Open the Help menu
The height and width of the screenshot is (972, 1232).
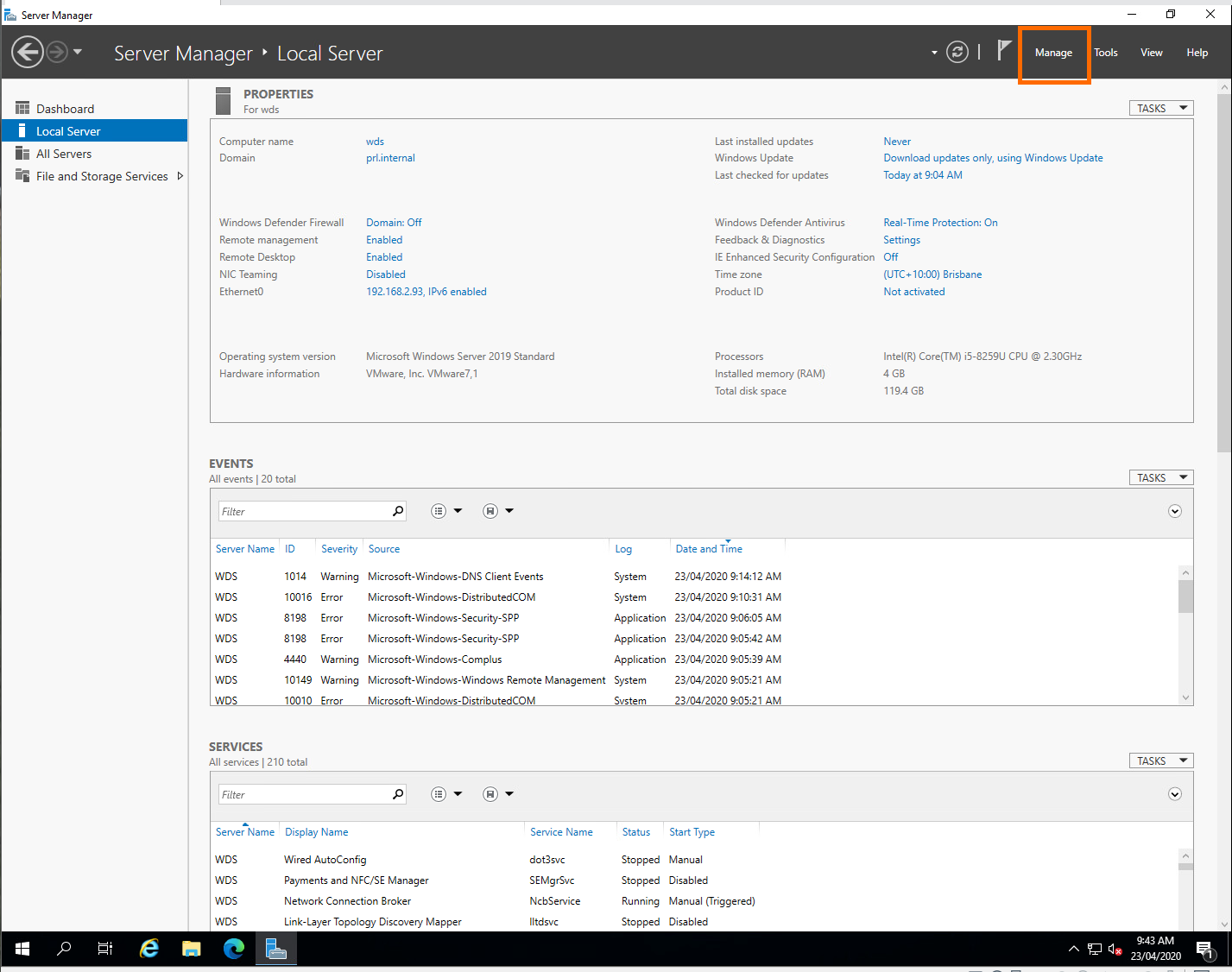[1197, 53]
